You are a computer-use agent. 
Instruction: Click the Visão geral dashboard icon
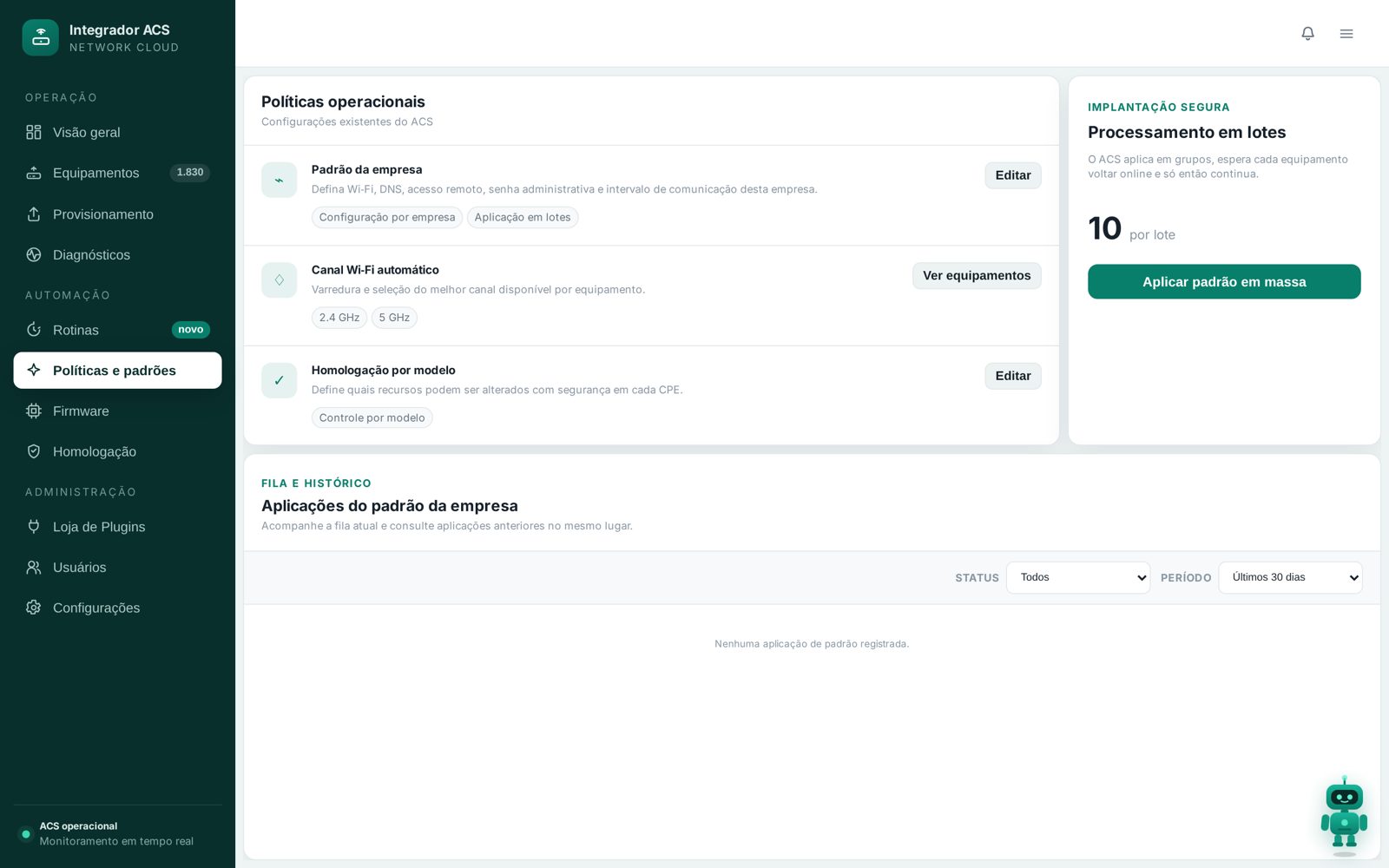click(34, 132)
